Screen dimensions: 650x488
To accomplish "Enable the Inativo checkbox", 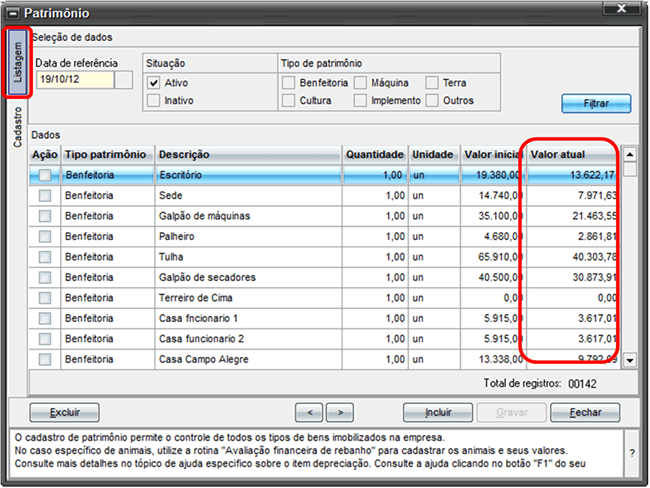I will [153, 100].
